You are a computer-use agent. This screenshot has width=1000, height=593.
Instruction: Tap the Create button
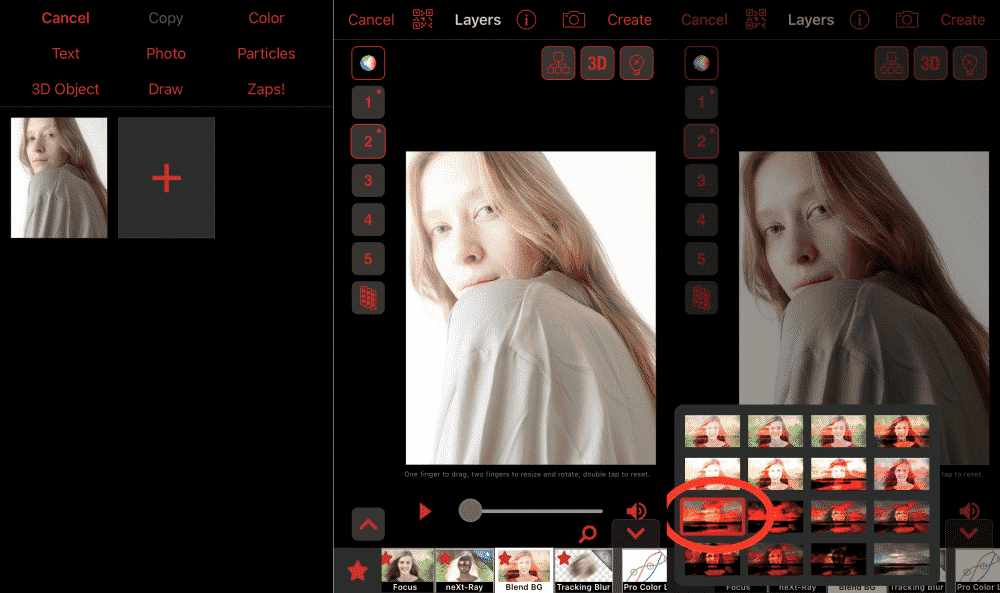[x=630, y=19]
